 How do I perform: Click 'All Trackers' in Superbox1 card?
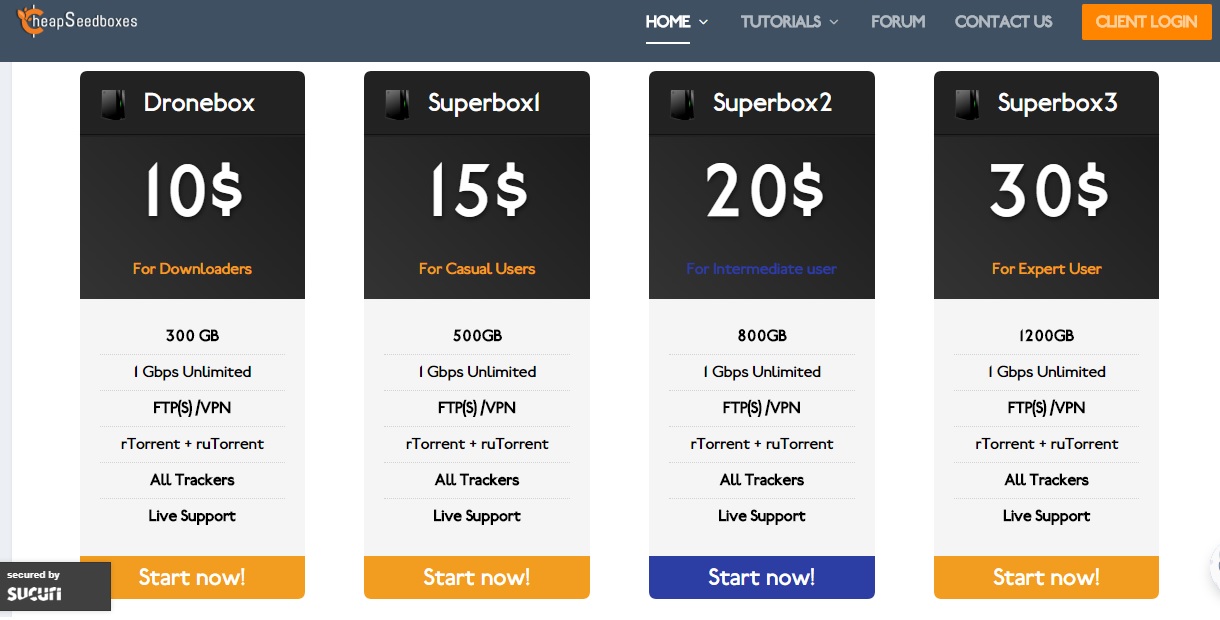477,480
